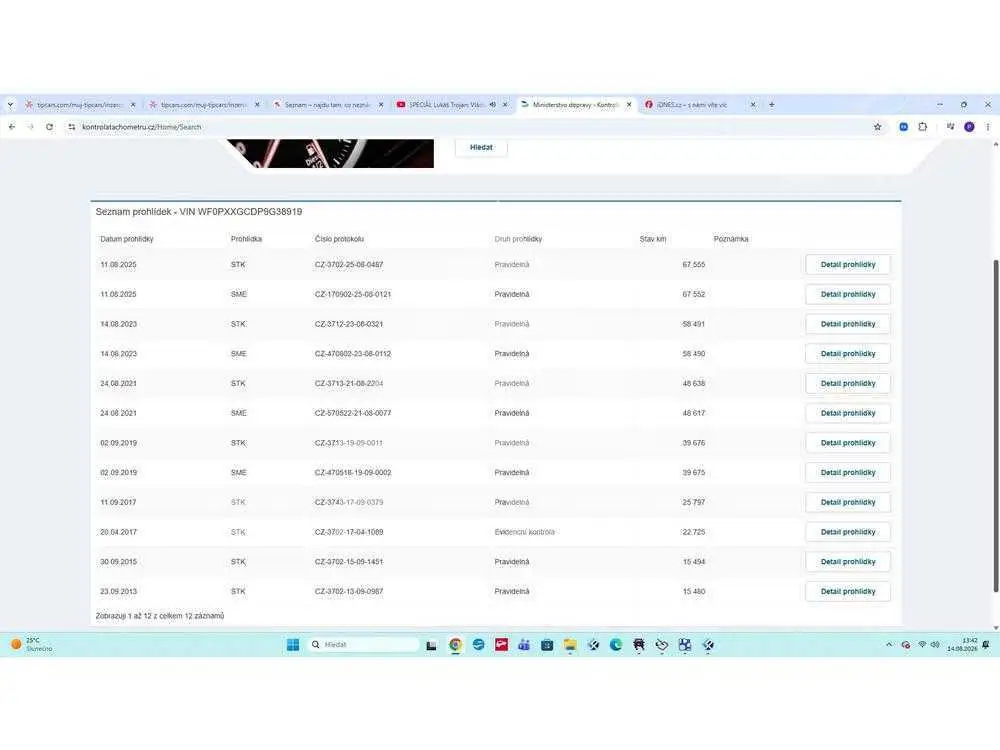Image resolution: width=1000 pixels, height=750 pixels.
Task: Open Detail prohlídky for 11.08.2025 STK row
Action: coord(848,265)
